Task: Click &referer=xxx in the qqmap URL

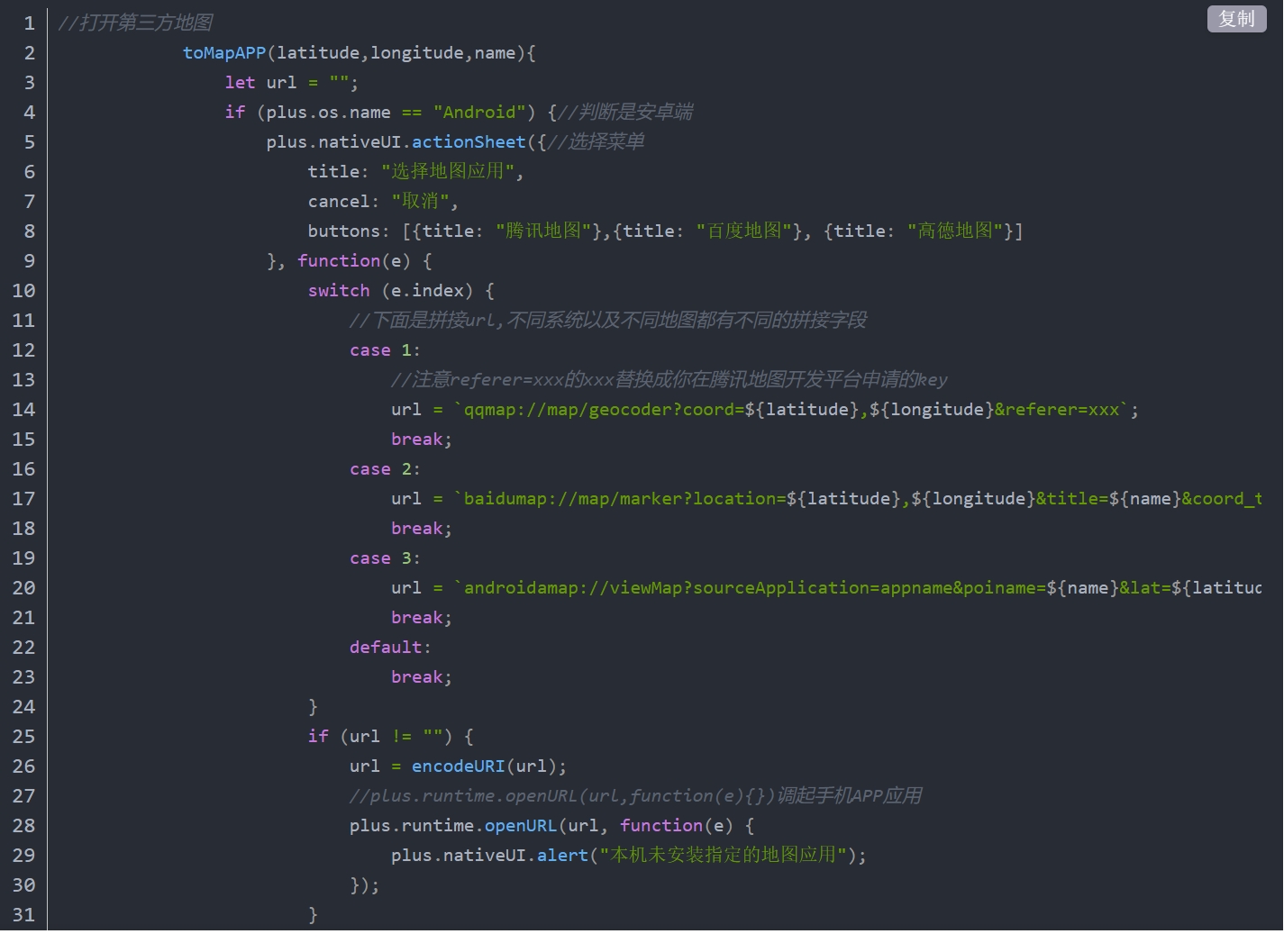Action: (x=1057, y=409)
